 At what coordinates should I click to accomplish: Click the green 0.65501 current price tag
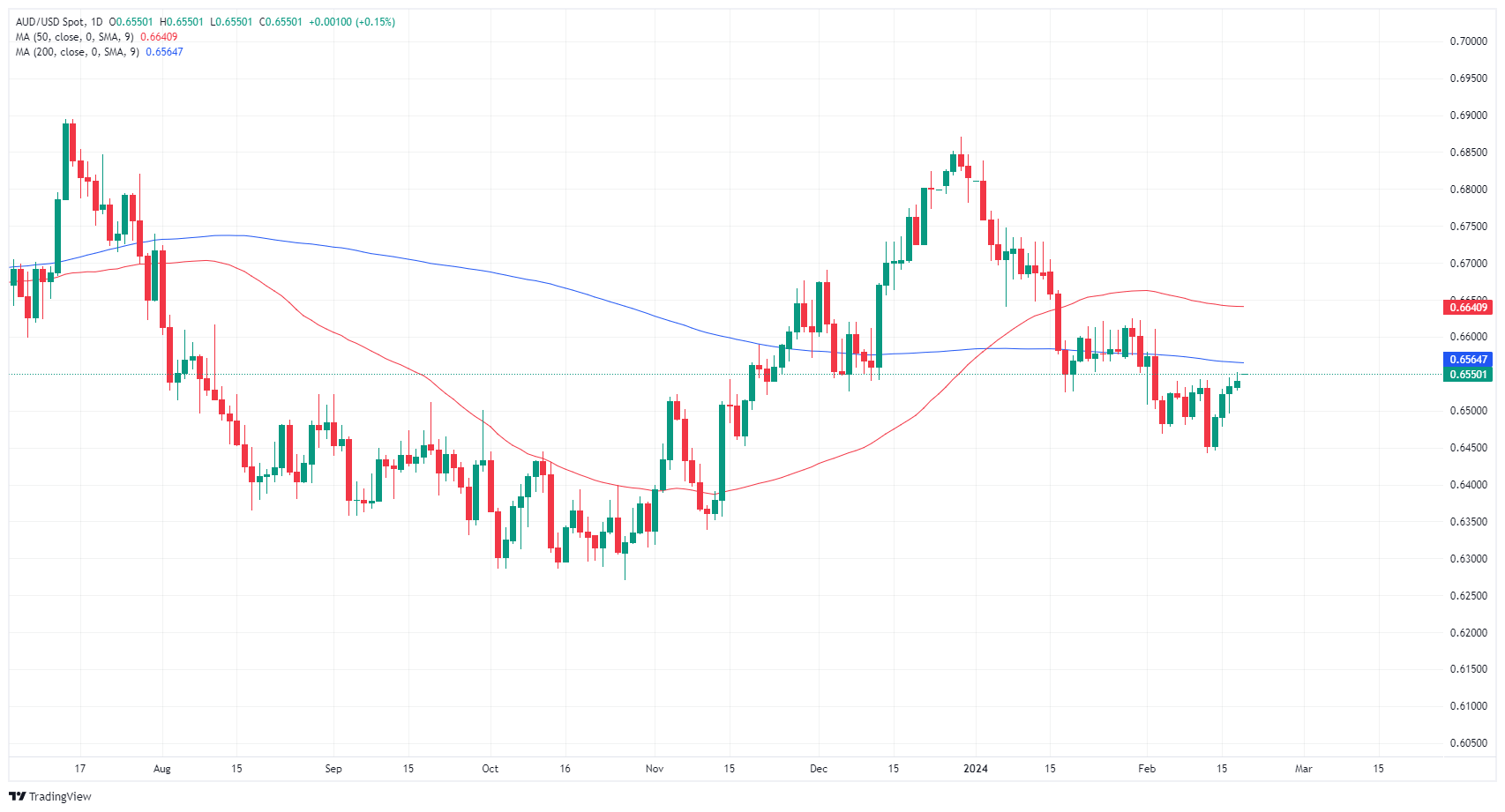1468,375
